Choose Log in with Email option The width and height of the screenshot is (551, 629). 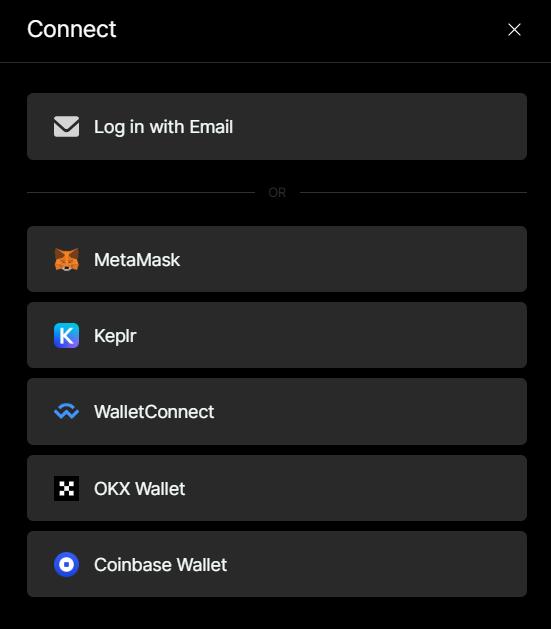[x=277, y=126]
